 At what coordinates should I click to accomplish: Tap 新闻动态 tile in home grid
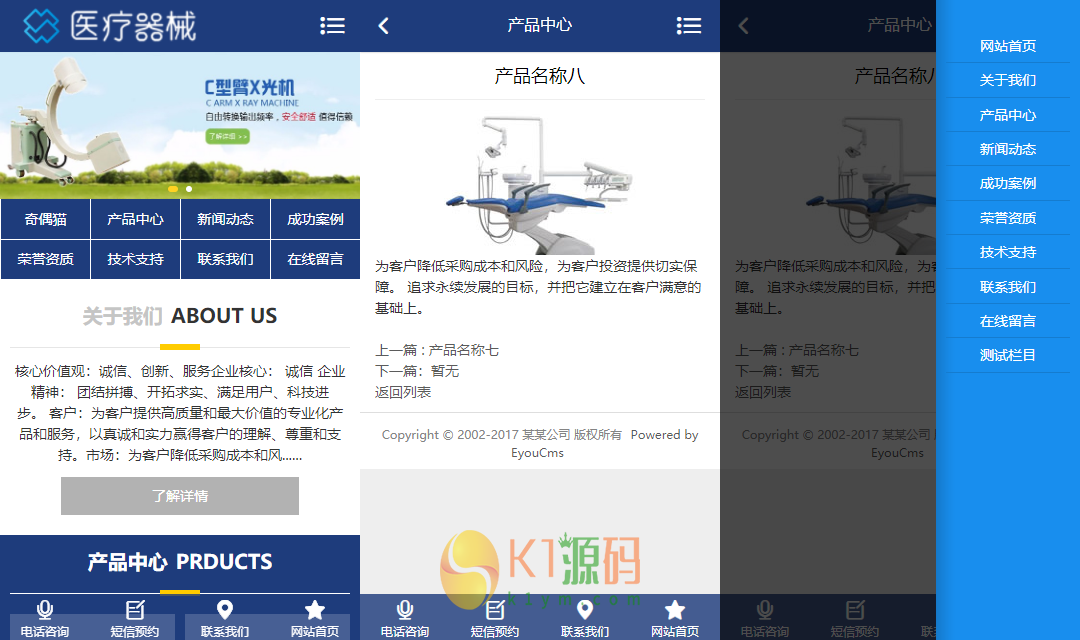pos(225,219)
